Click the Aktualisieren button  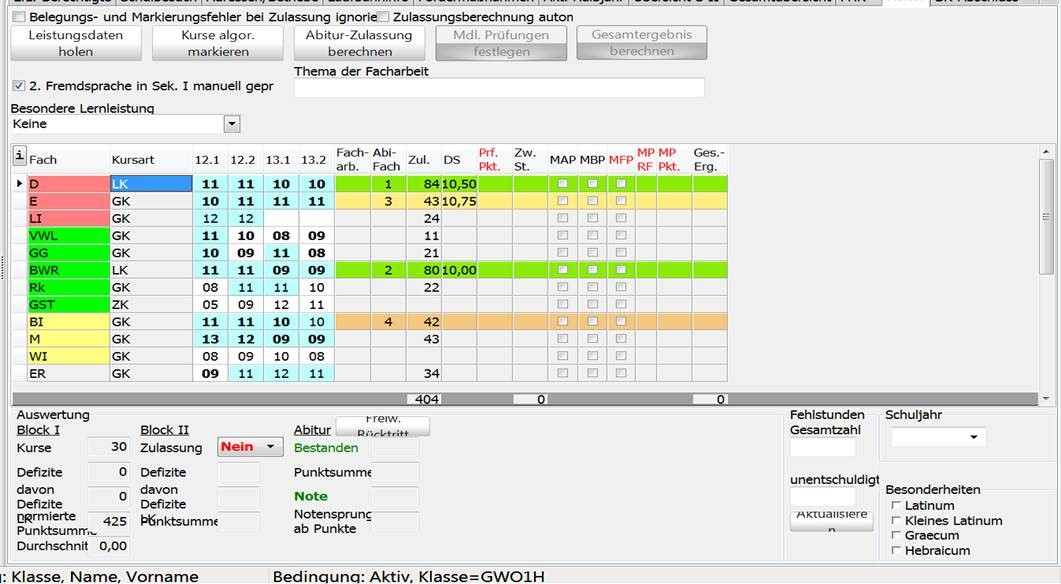point(832,521)
